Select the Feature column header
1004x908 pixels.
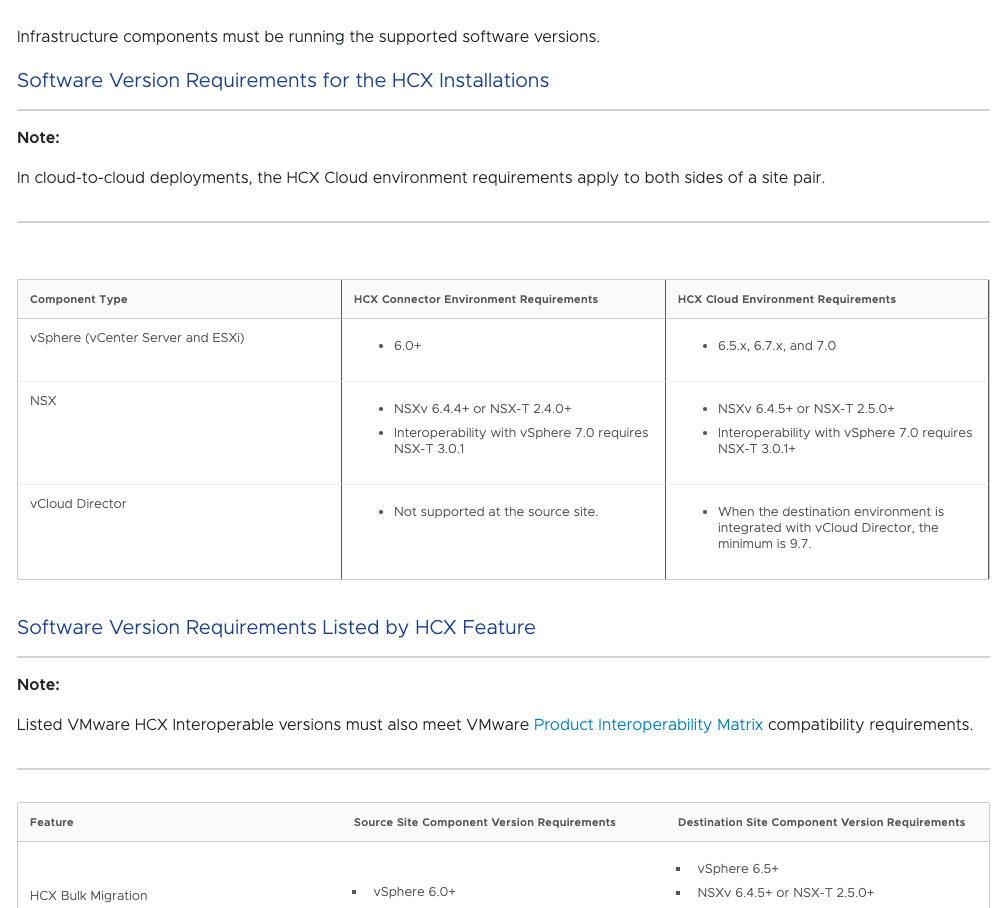(x=52, y=822)
